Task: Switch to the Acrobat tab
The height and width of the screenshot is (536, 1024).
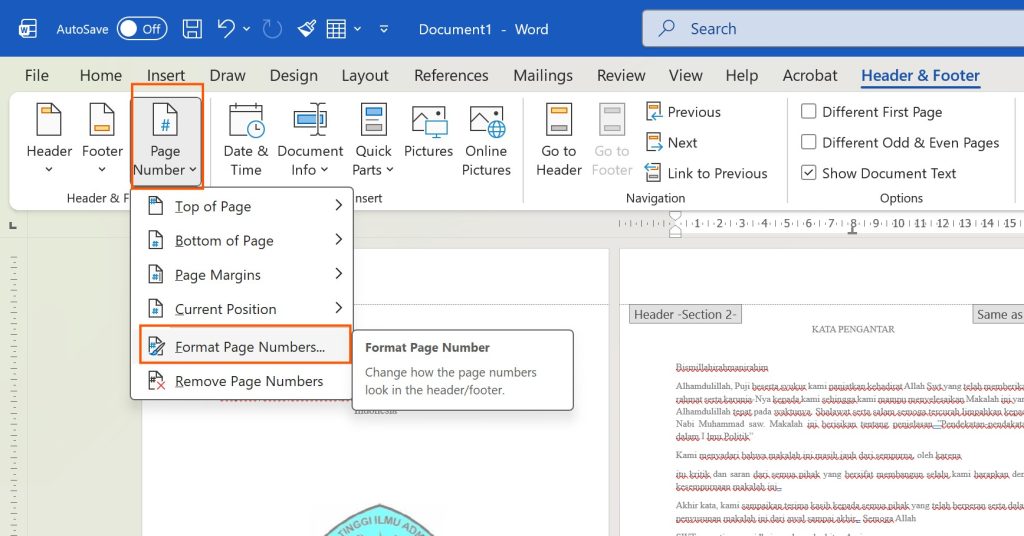Action: [810, 76]
